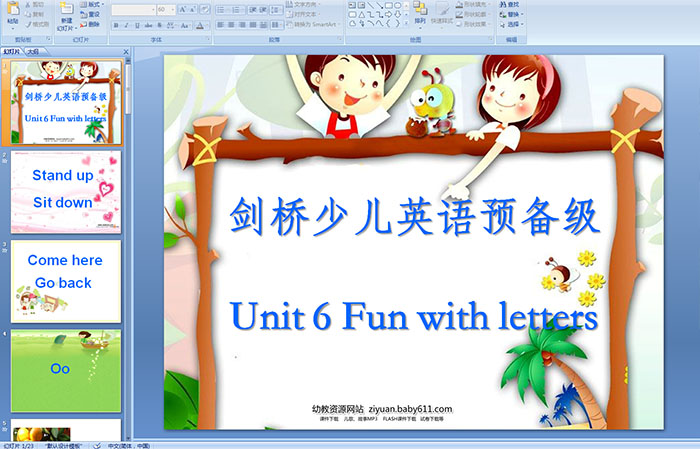Viewport: 700px width, 449px height.
Task: Decrease the paragraph indent level
Action: coord(253,9)
